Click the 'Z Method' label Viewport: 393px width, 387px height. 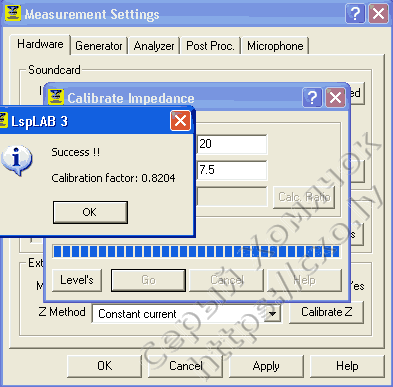[x=62, y=312]
